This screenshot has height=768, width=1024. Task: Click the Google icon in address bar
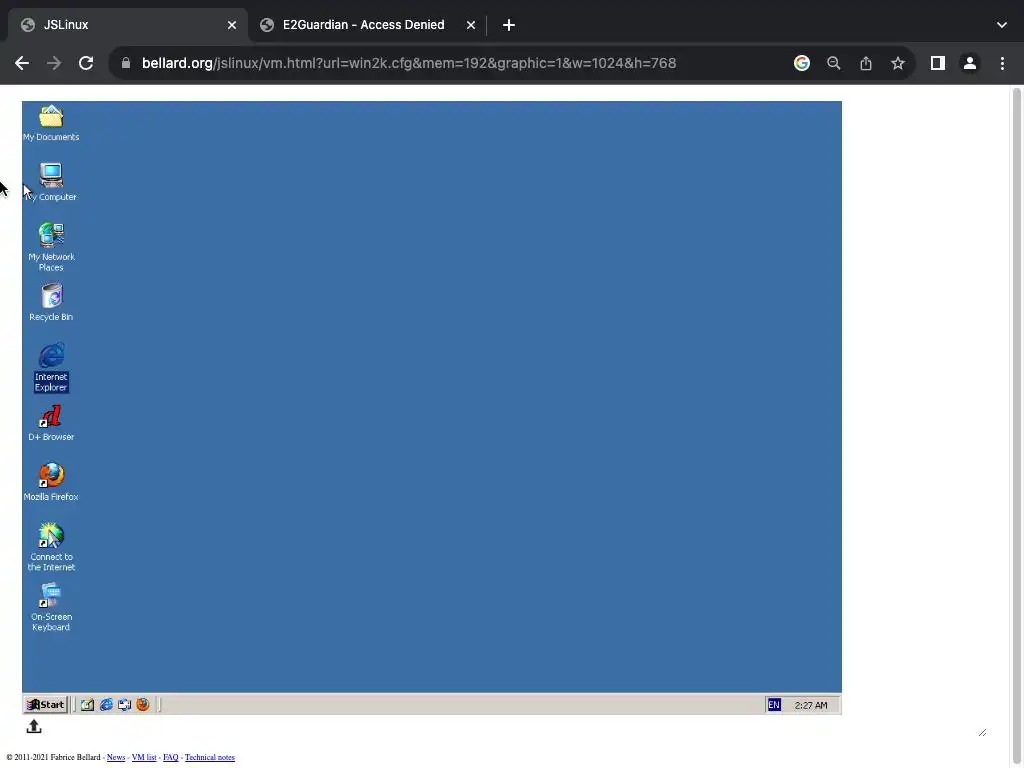(x=802, y=63)
